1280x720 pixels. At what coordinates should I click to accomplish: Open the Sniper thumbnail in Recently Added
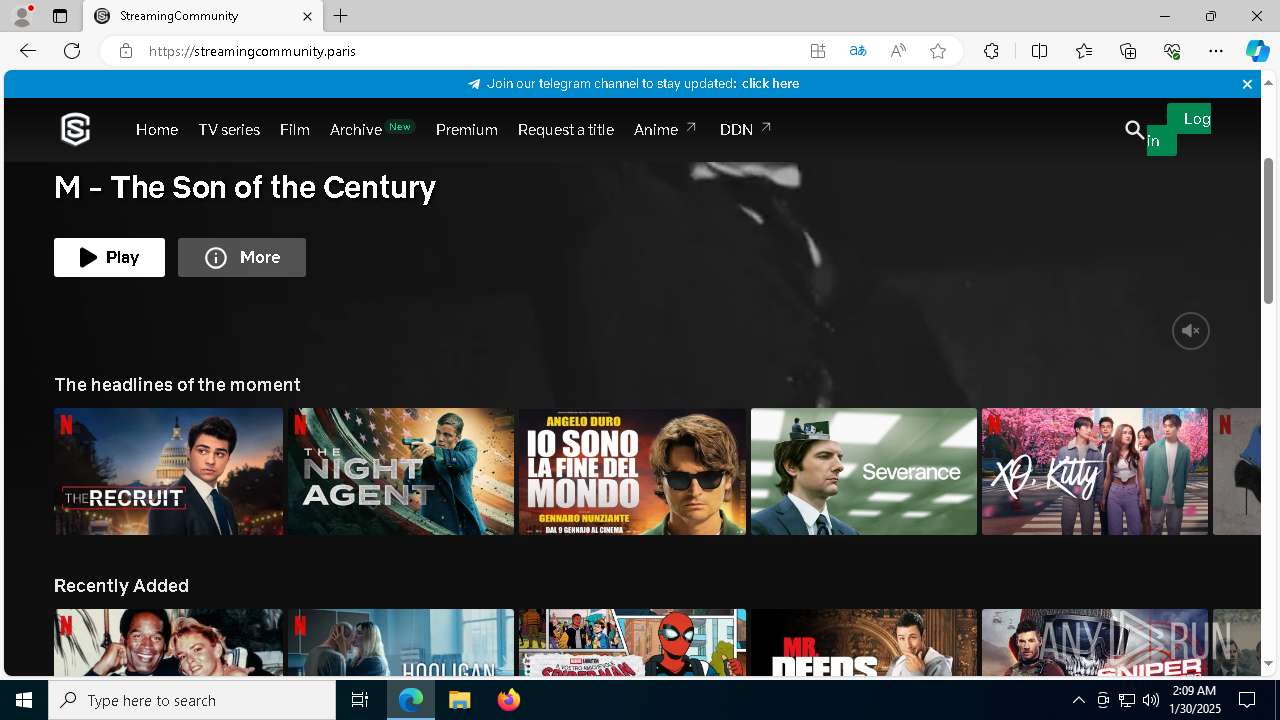pos(1095,643)
